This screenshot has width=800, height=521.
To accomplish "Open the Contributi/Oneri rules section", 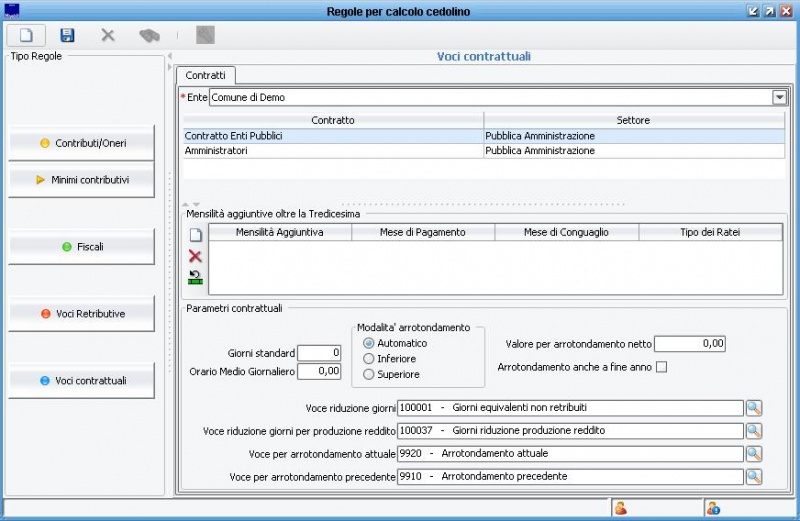I will click(x=82, y=143).
